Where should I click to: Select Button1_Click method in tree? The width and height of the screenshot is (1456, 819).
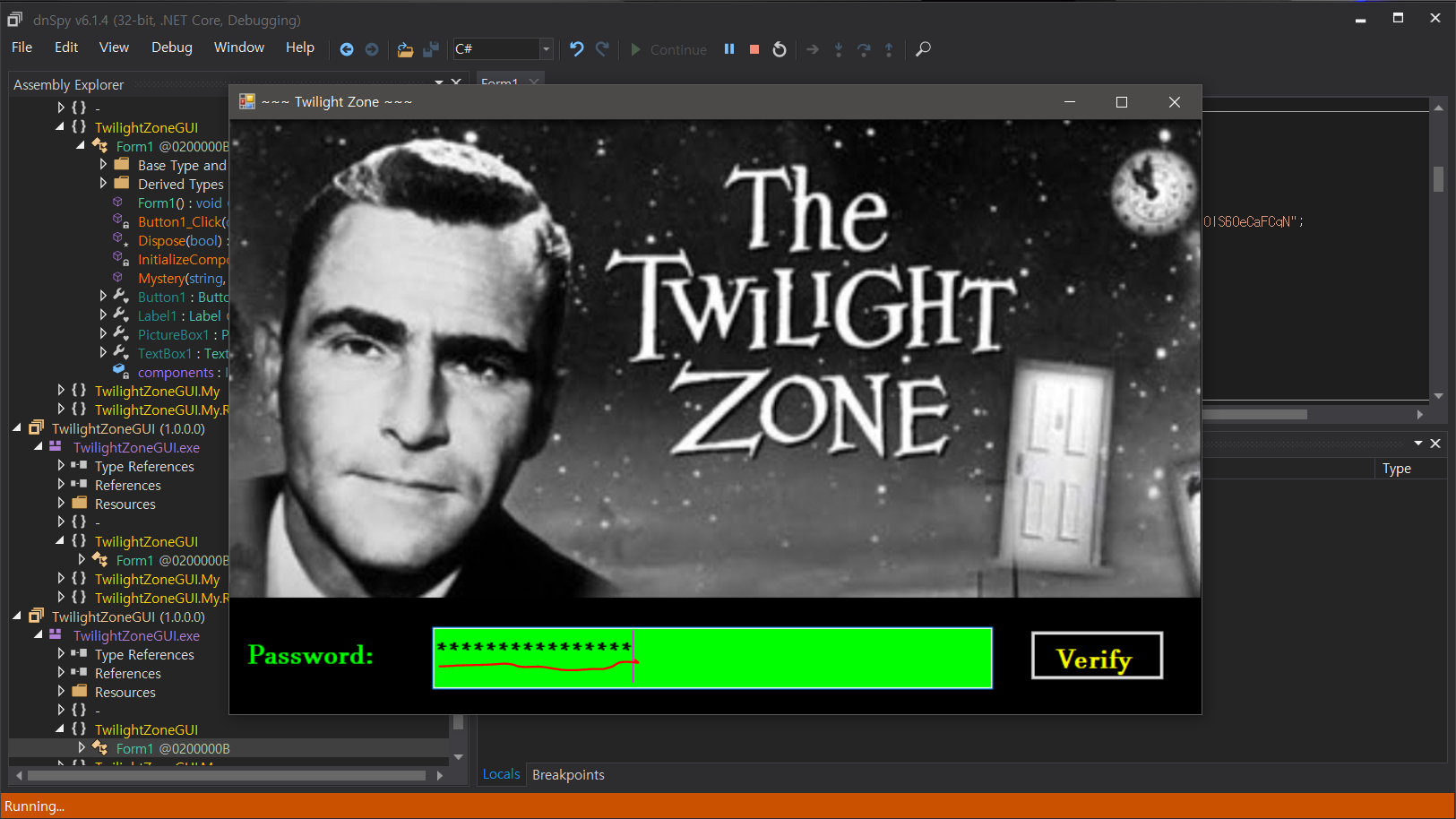click(x=183, y=221)
